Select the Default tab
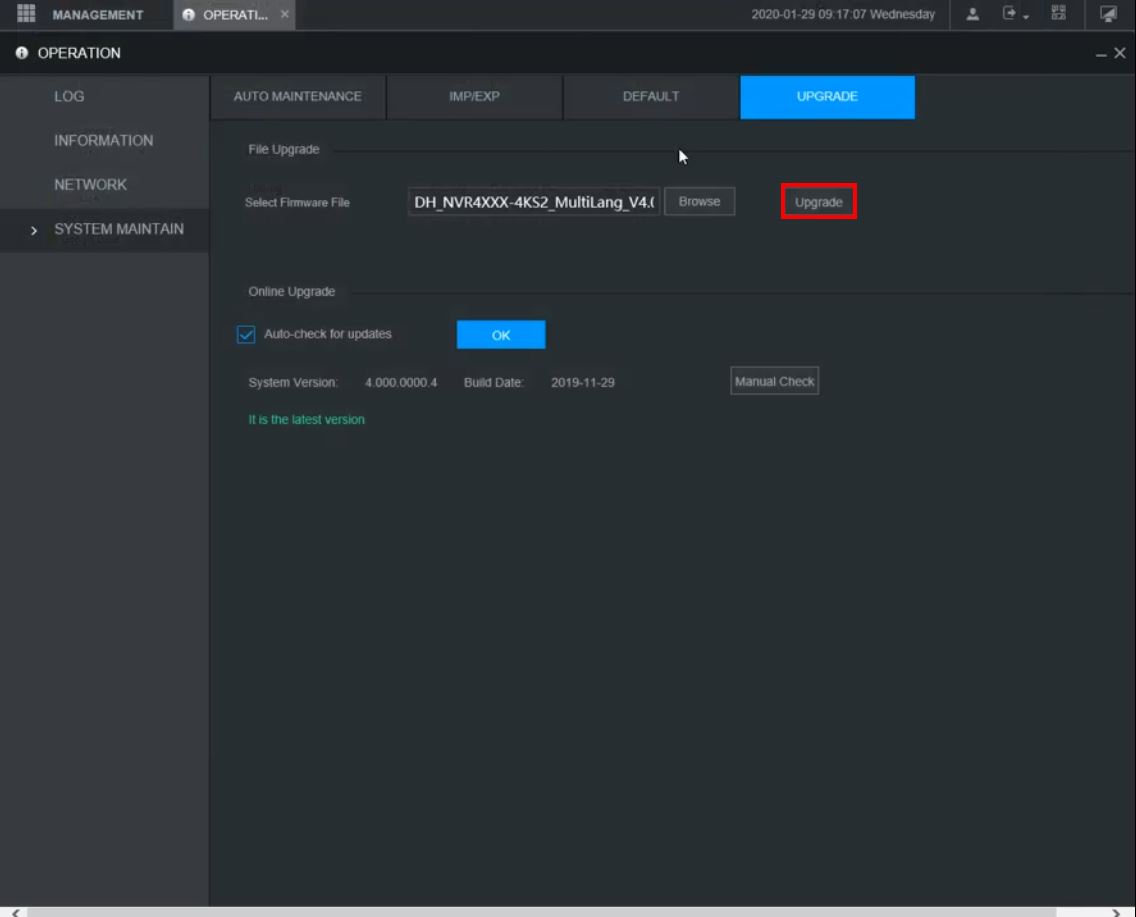Image resolution: width=1136 pixels, height=917 pixels. coord(651,97)
